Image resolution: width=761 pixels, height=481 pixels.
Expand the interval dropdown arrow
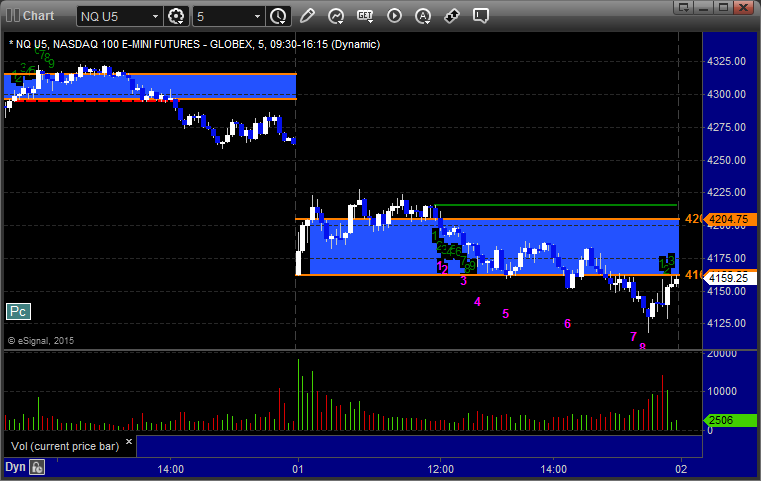coord(258,17)
